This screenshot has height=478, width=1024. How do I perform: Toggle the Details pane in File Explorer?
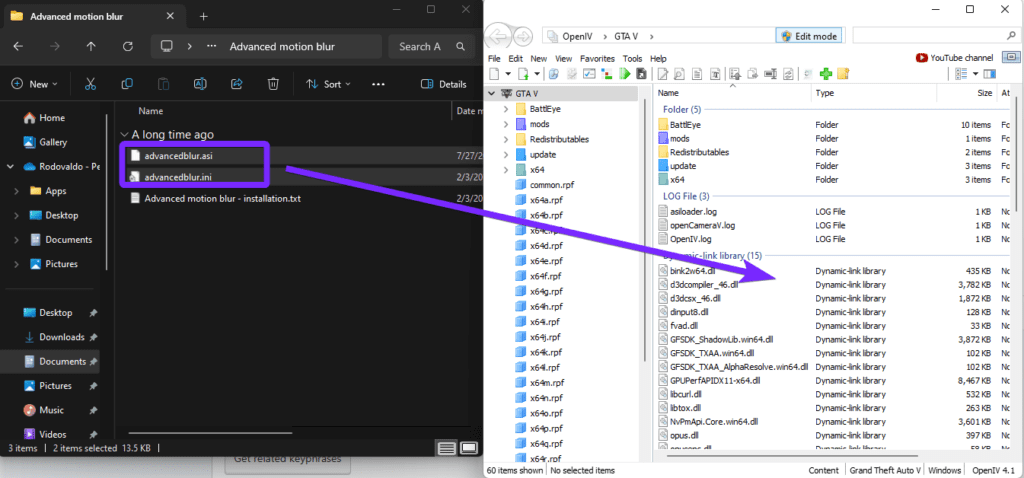pyautogui.click(x=444, y=84)
